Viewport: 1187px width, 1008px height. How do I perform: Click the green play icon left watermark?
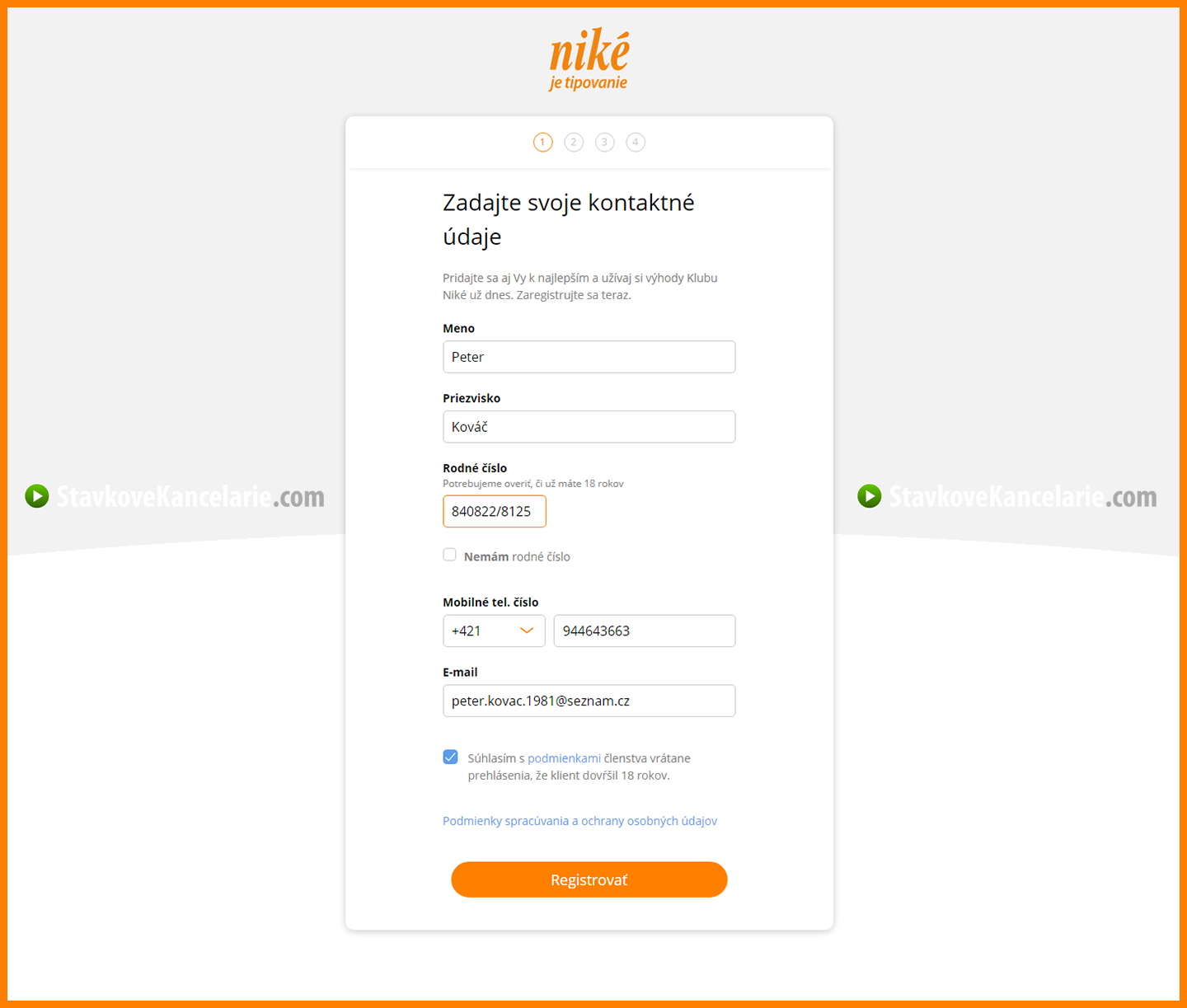pyautogui.click(x=37, y=496)
